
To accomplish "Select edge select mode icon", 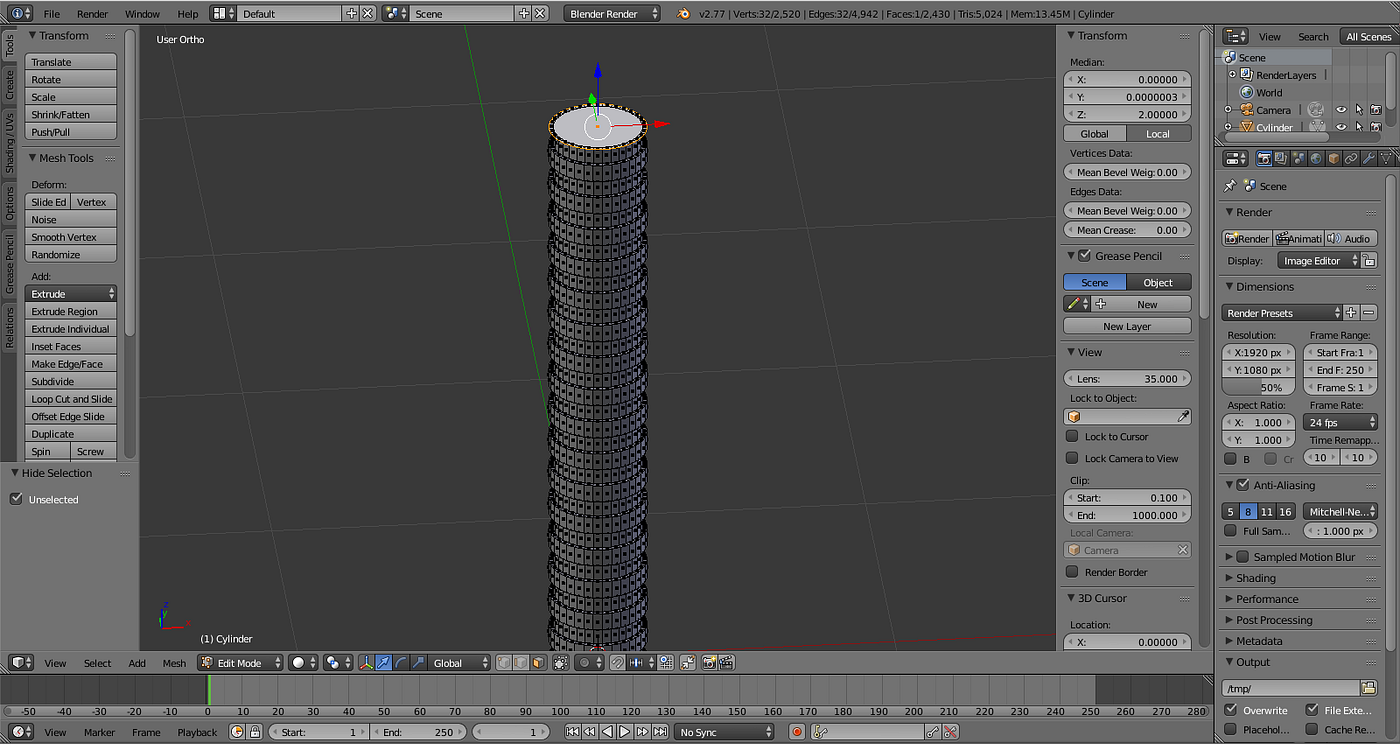I will point(521,663).
